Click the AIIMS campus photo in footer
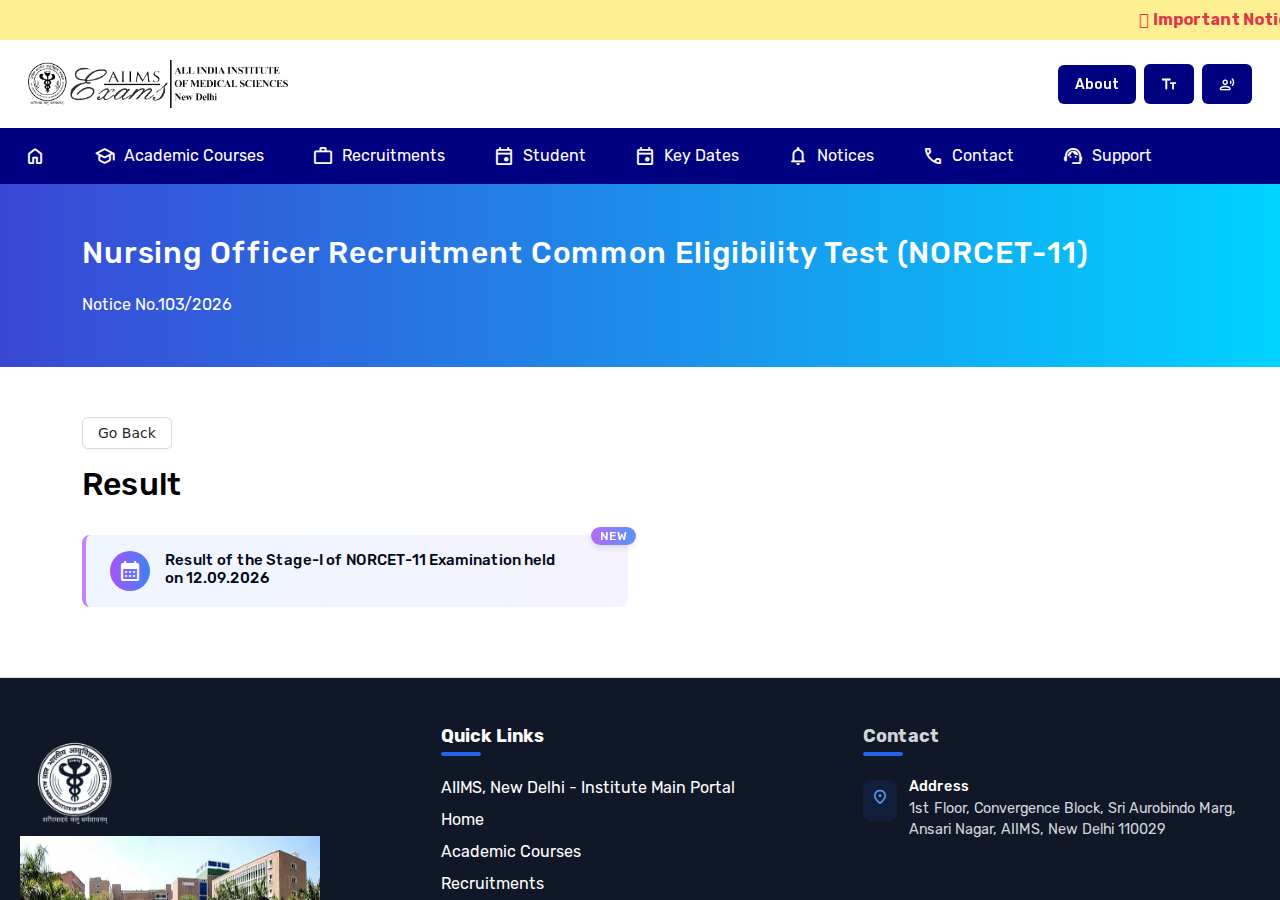 pos(170,868)
